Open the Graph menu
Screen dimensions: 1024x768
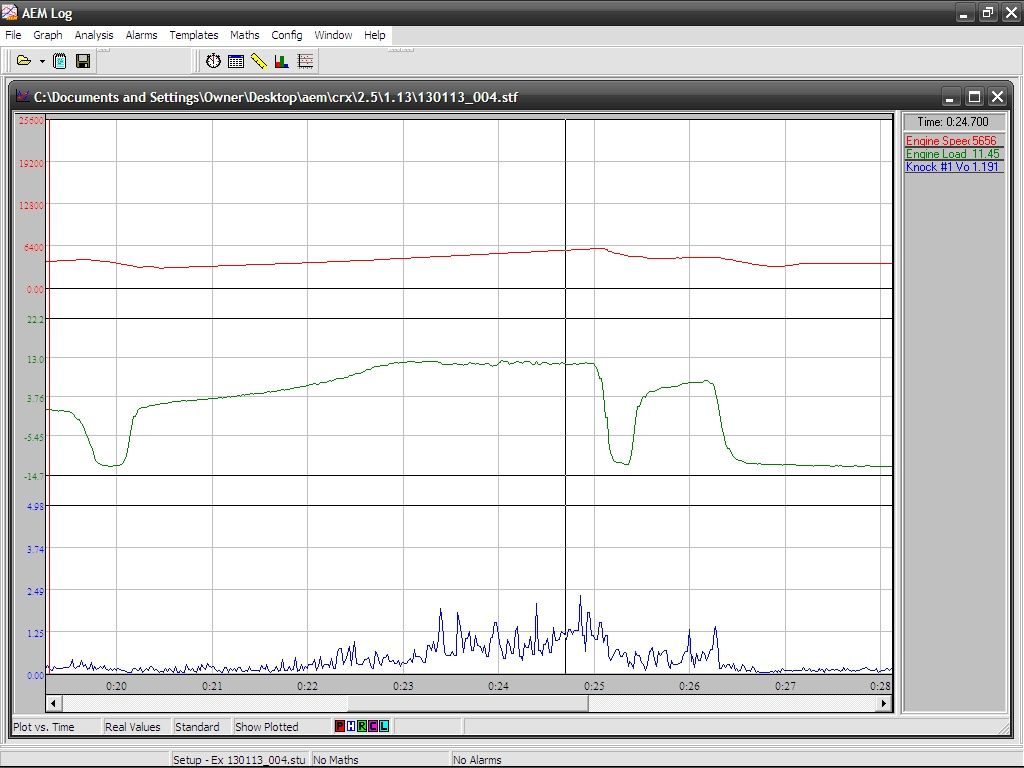(x=48, y=35)
